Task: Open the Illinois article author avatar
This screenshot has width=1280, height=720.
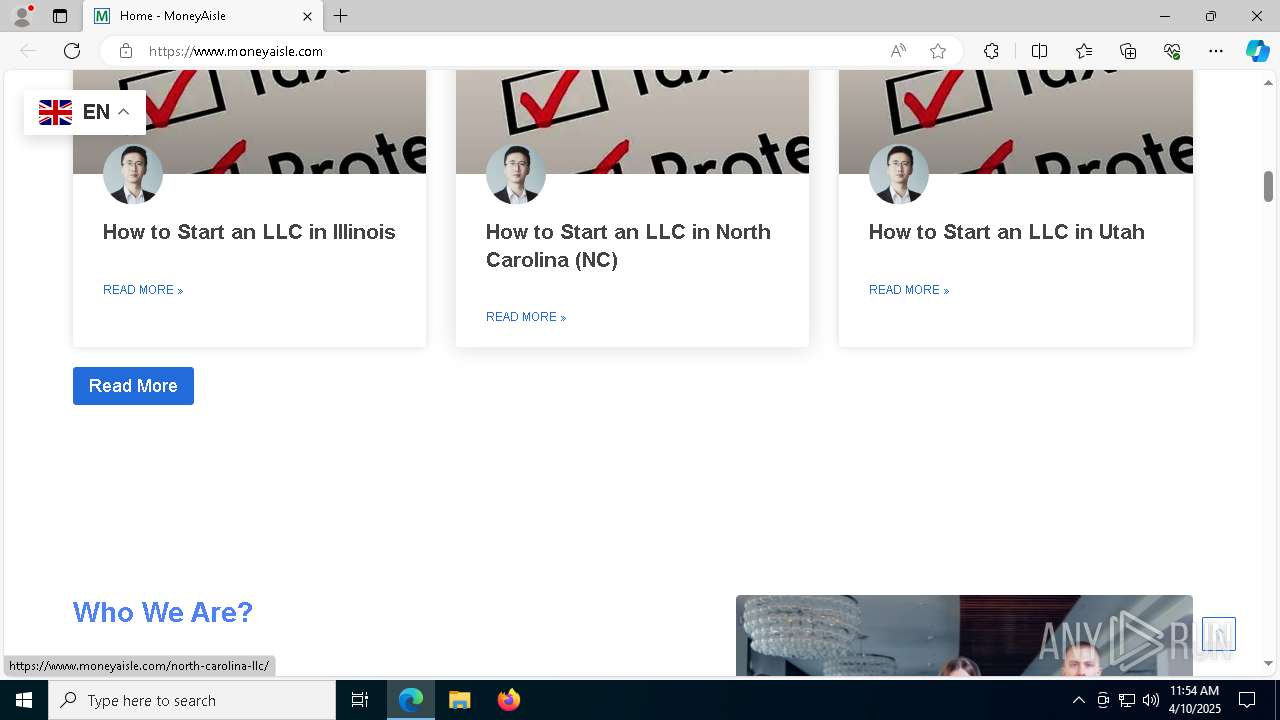Action: (133, 174)
